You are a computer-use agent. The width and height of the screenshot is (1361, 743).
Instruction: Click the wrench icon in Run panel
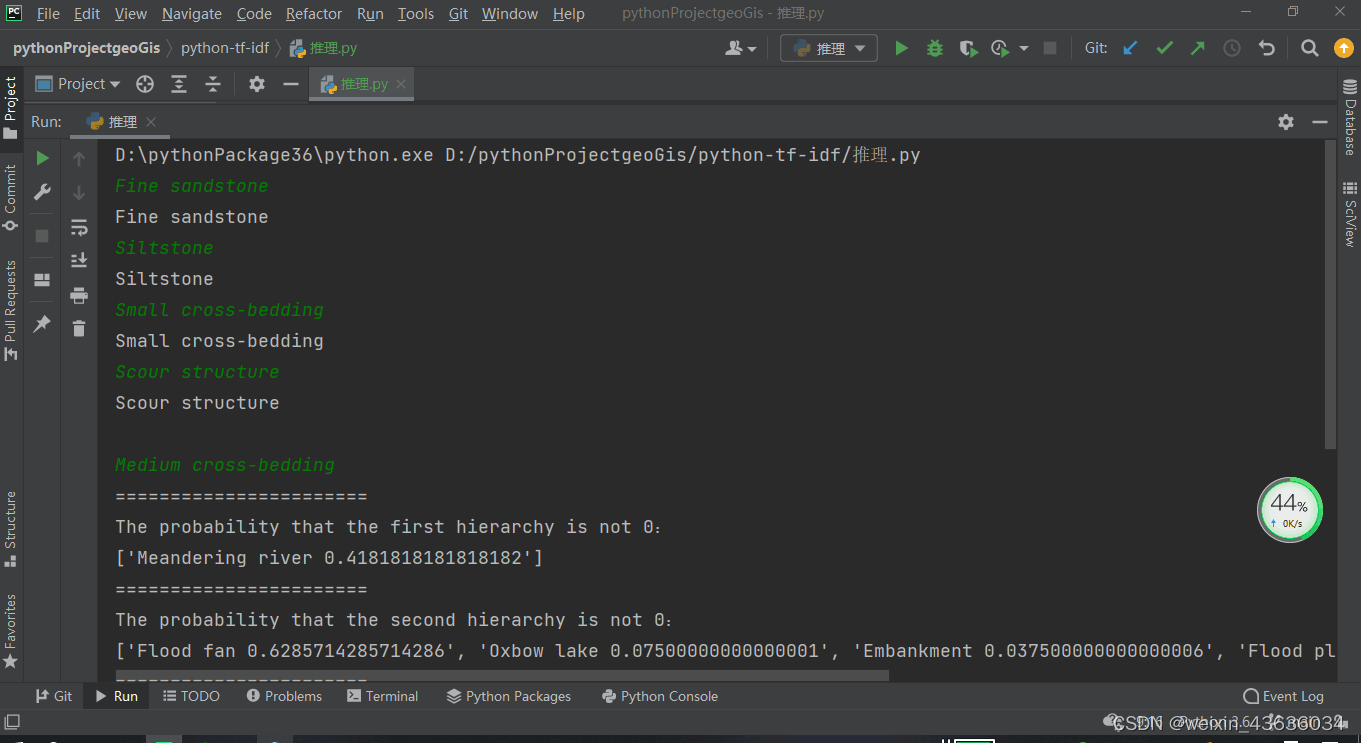coord(42,192)
